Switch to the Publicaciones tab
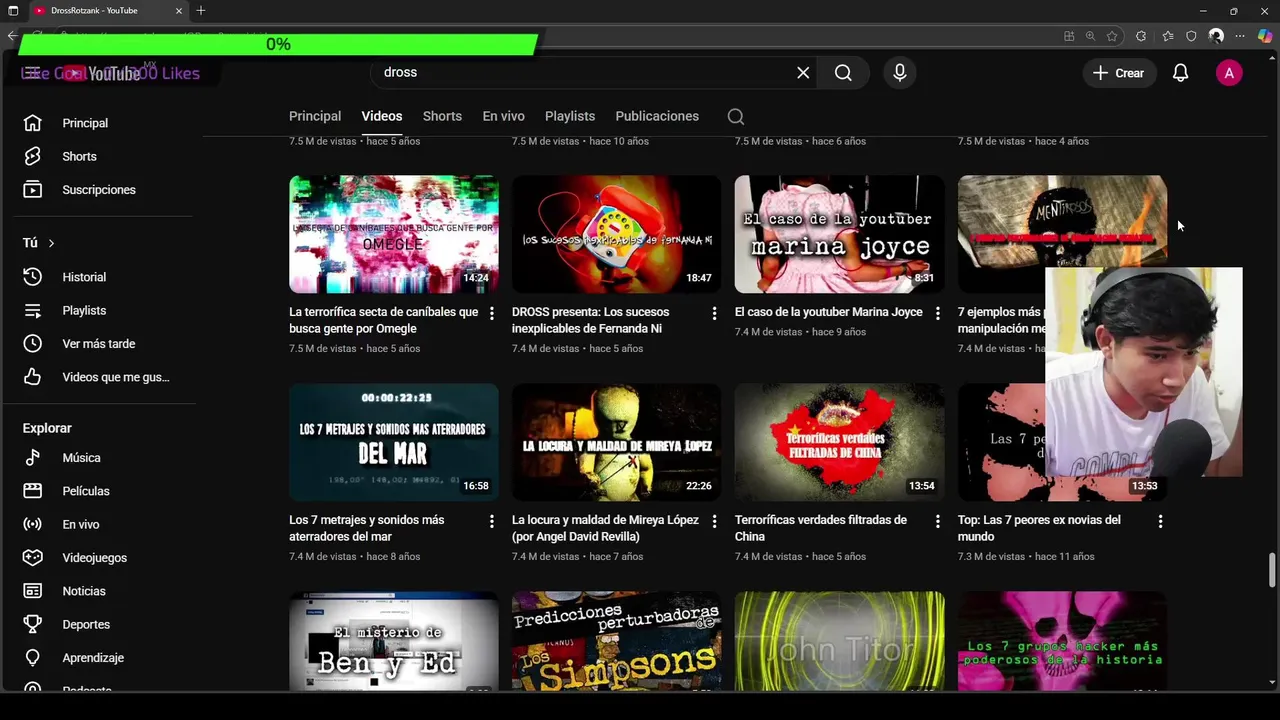This screenshot has height=720, width=1280. [657, 116]
